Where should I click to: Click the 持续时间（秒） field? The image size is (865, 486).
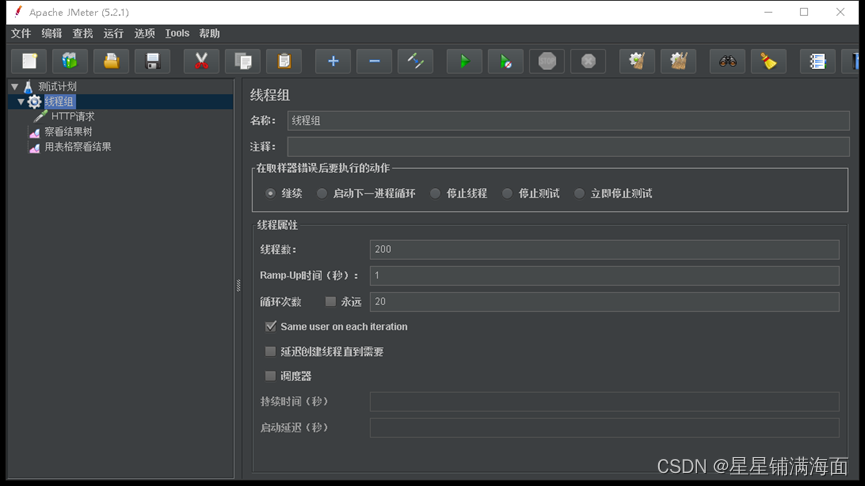pos(605,402)
